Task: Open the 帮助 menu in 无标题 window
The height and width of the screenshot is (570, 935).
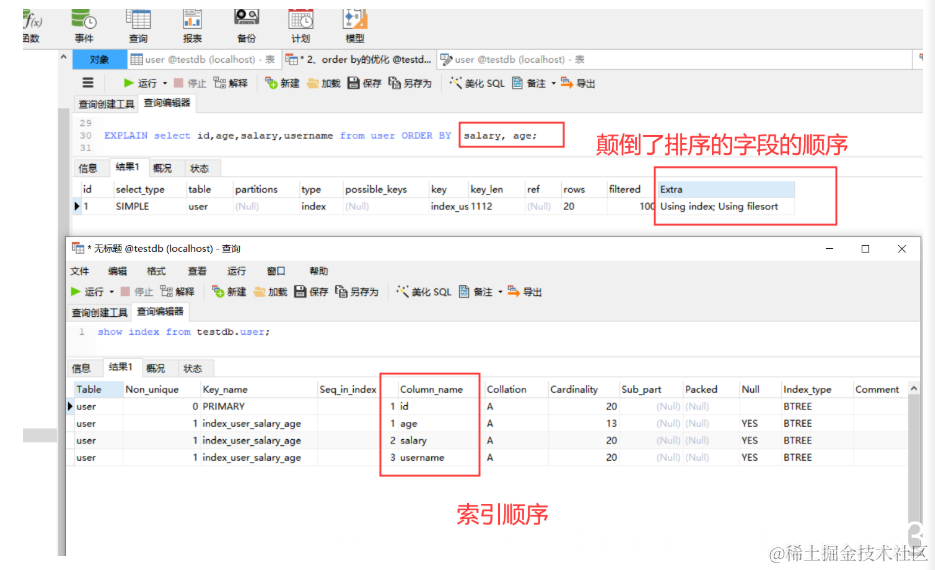Action: [318, 271]
